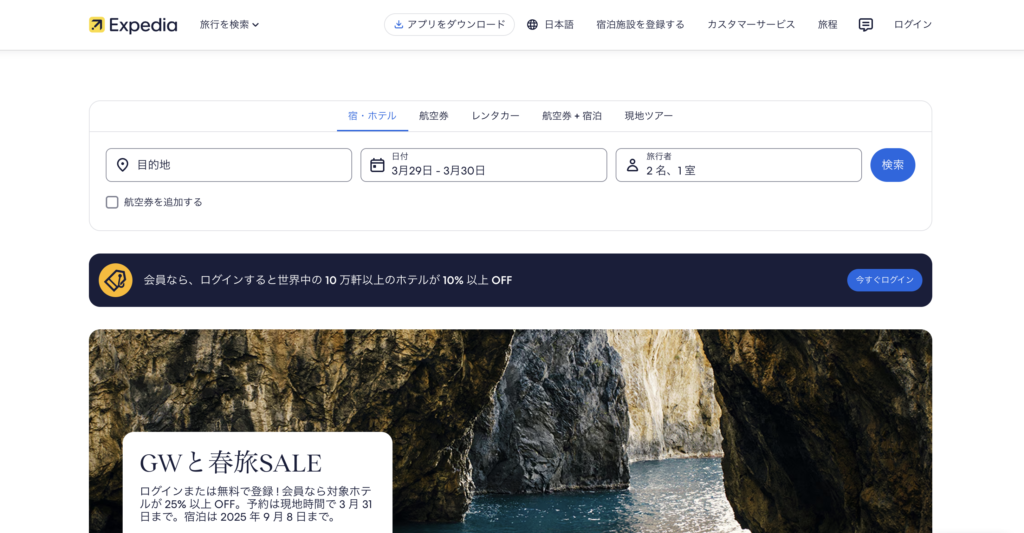The width and height of the screenshot is (1024, 533).
Task: Switch to the レンタカー tab
Action: click(x=496, y=116)
